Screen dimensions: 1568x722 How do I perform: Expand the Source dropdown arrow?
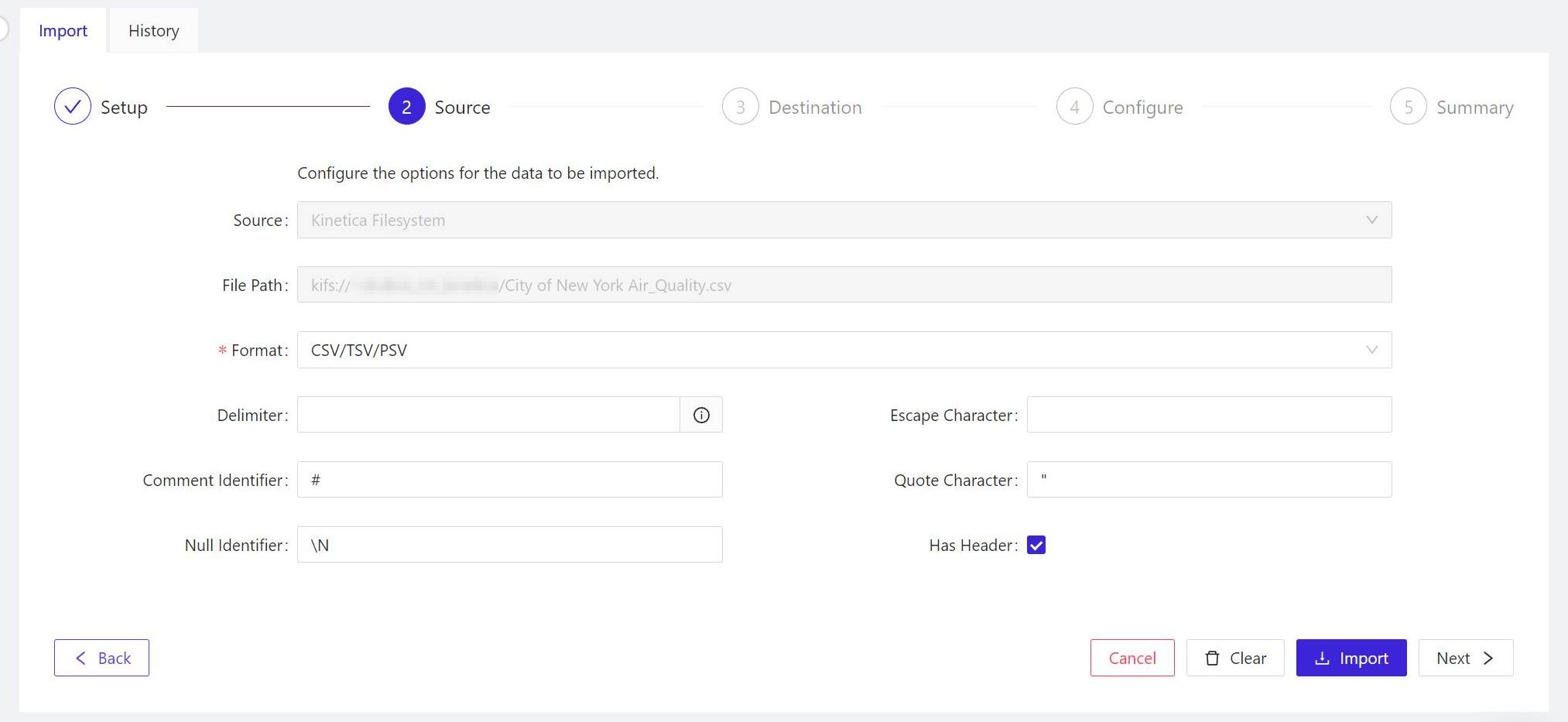1371,221
